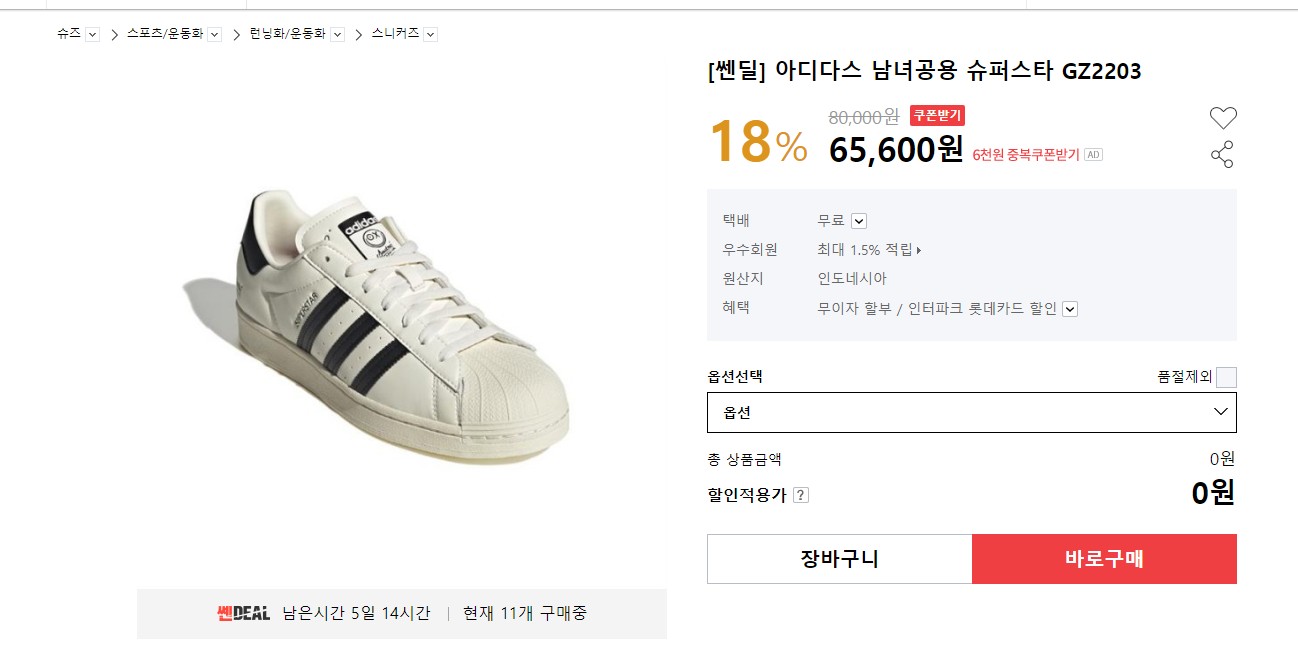Click the product title GZ2203

[x=924, y=71]
